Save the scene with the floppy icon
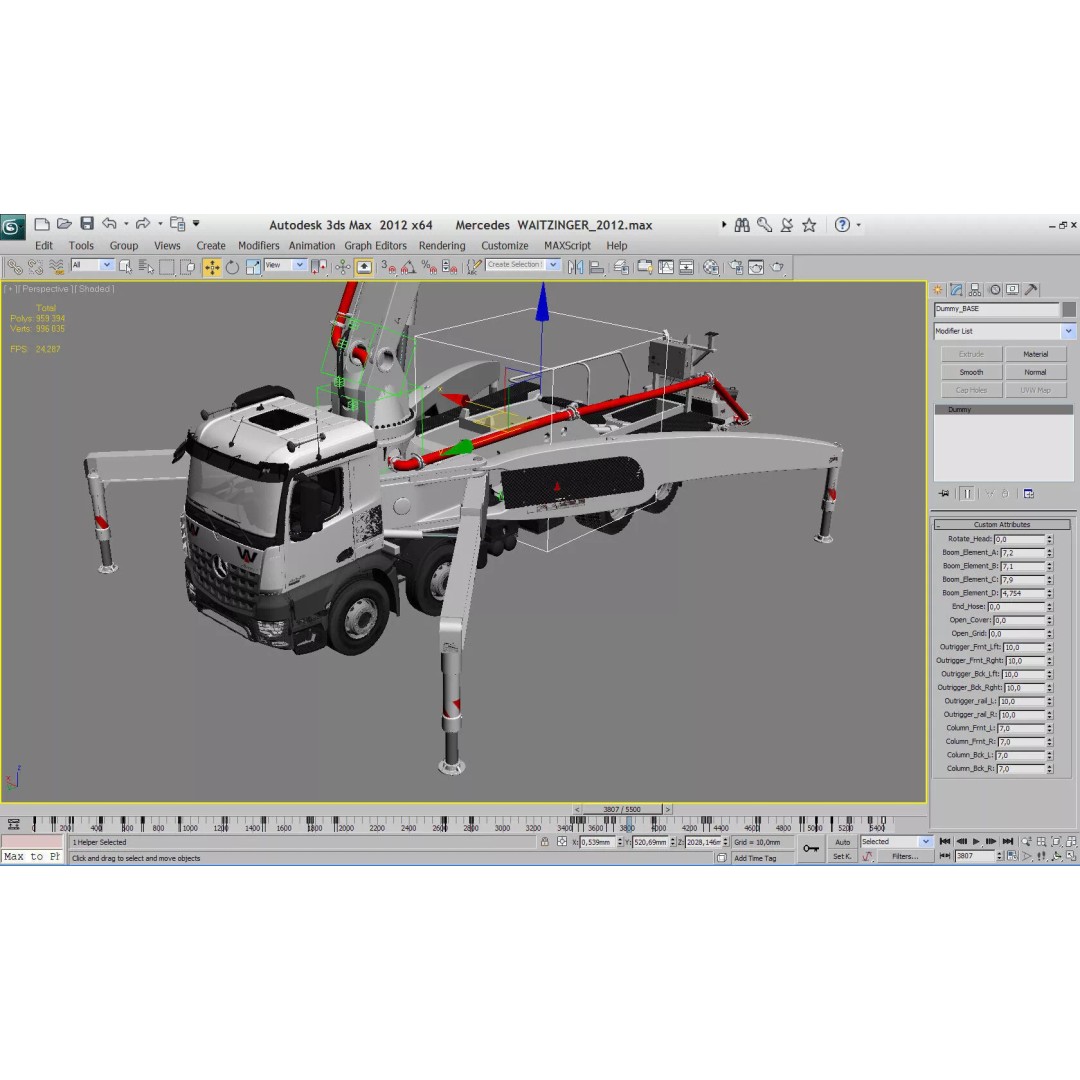Image resolution: width=1080 pixels, height=1080 pixels. (87, 223)
